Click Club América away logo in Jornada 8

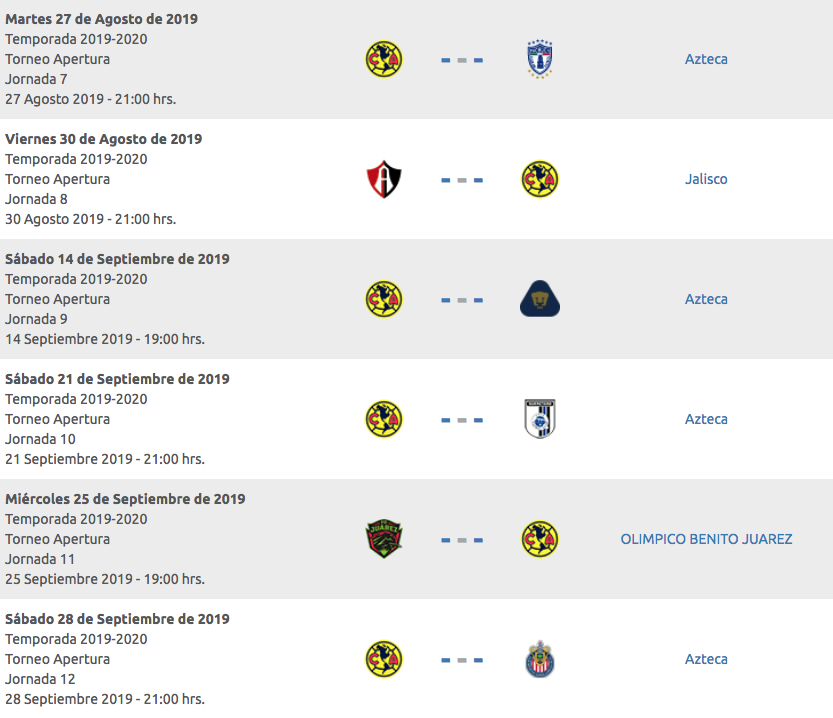(x=540, y=180)
